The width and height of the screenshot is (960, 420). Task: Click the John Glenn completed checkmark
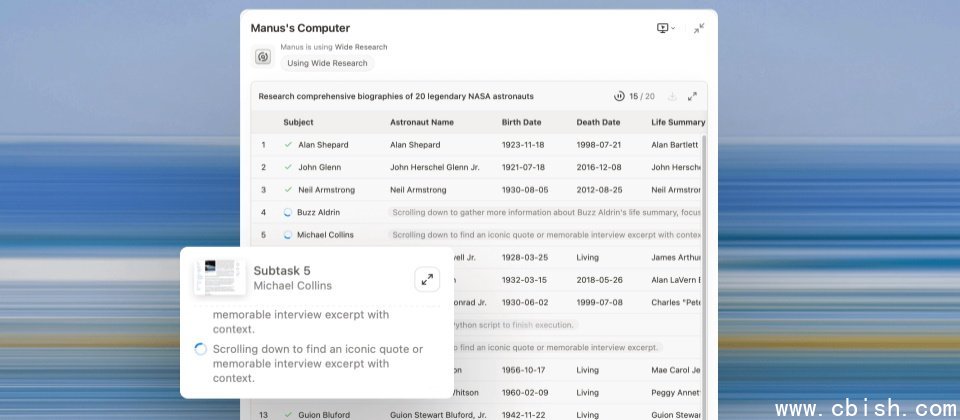click(288, 167)
